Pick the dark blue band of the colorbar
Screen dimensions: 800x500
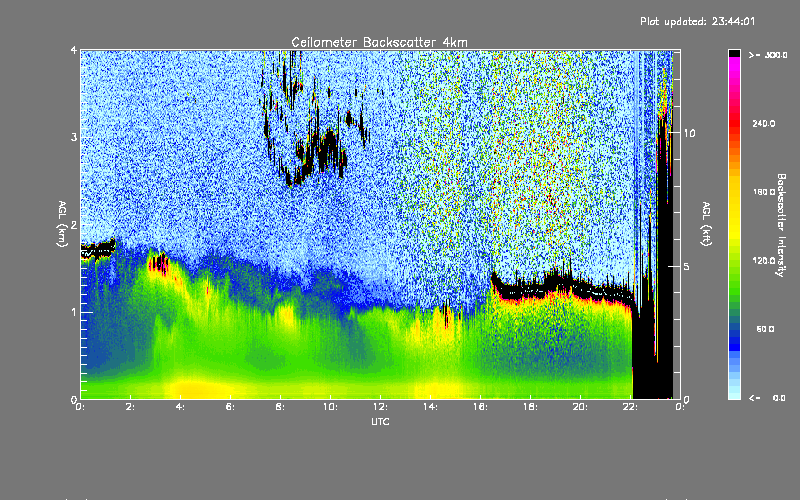pos(734,339)
